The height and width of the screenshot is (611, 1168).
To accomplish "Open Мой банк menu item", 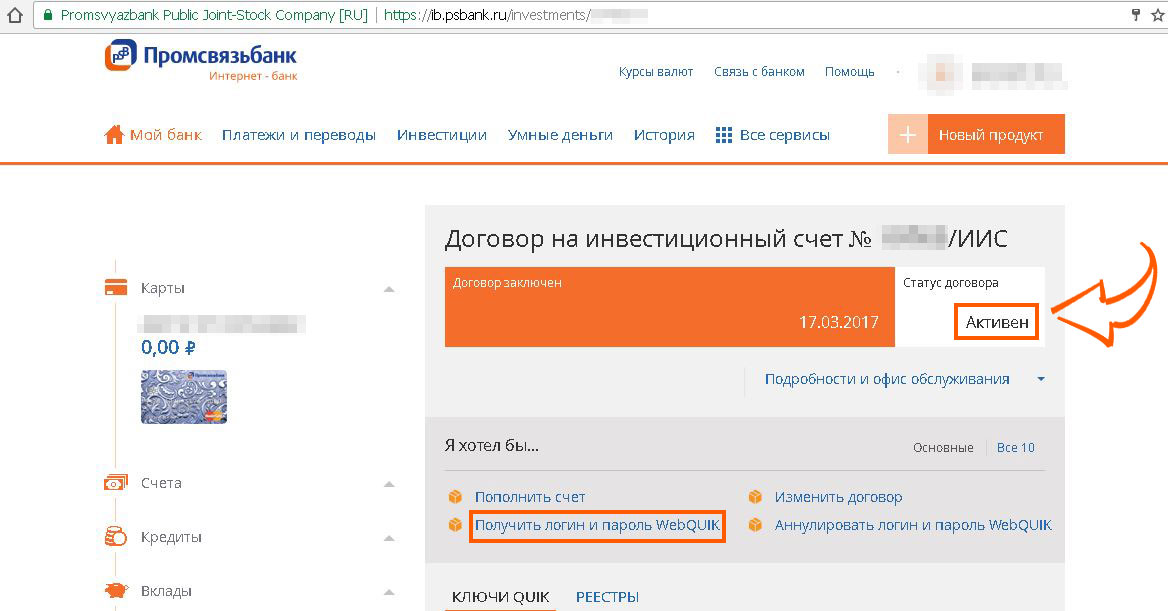I will pos(165,135).
